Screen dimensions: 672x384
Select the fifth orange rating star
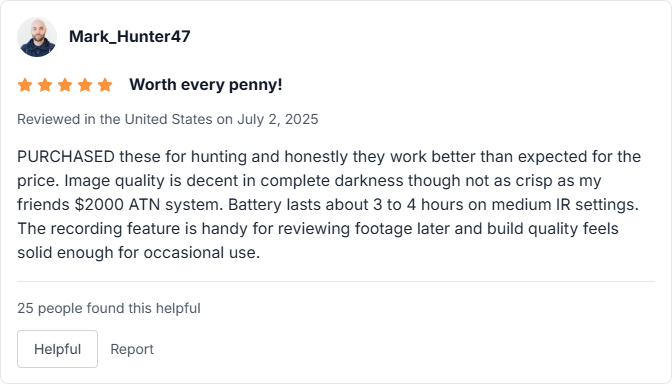click(105, 85)
